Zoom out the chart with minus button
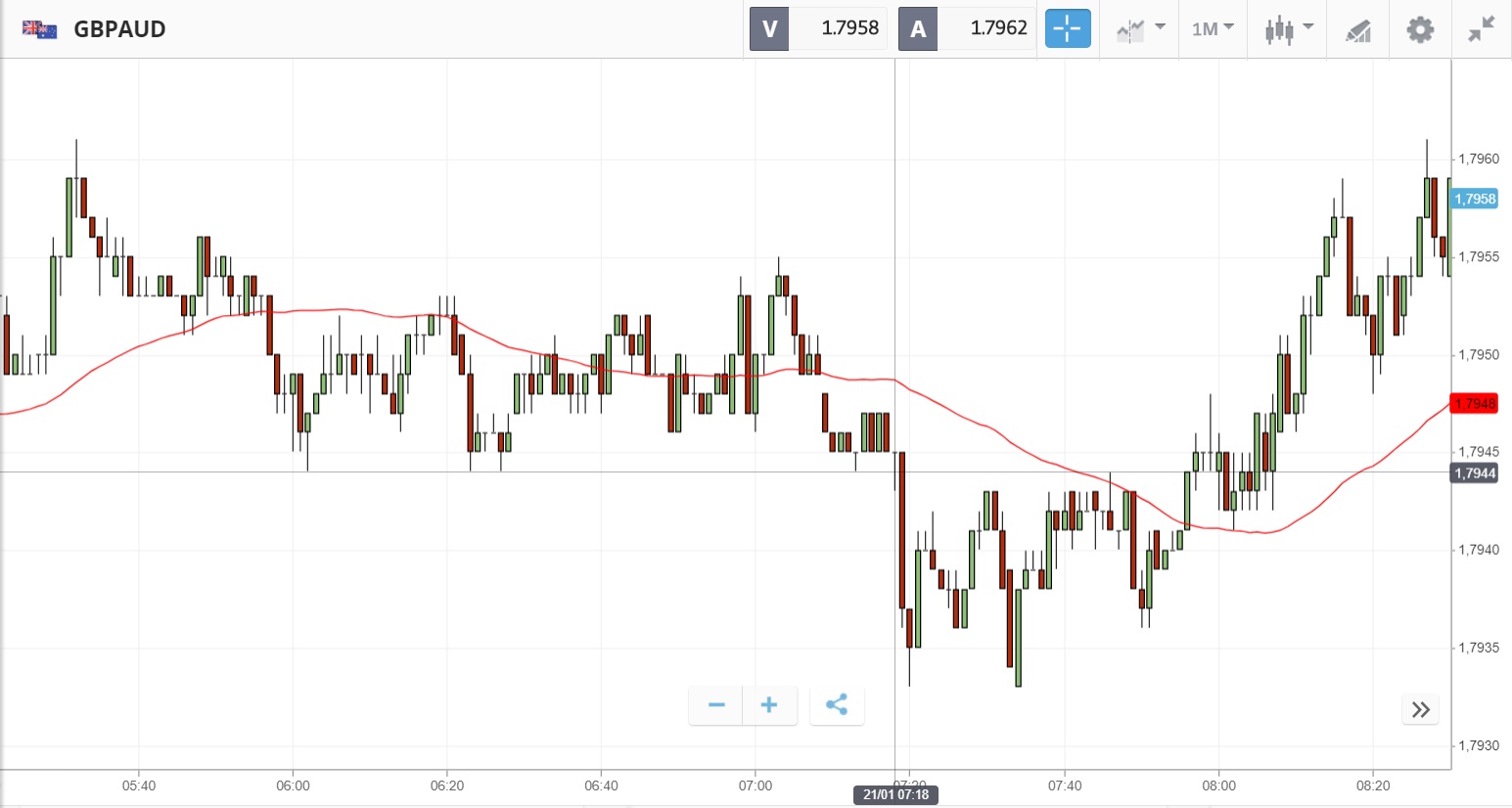This screenshot has width=1512, height=808. (716, 705)
